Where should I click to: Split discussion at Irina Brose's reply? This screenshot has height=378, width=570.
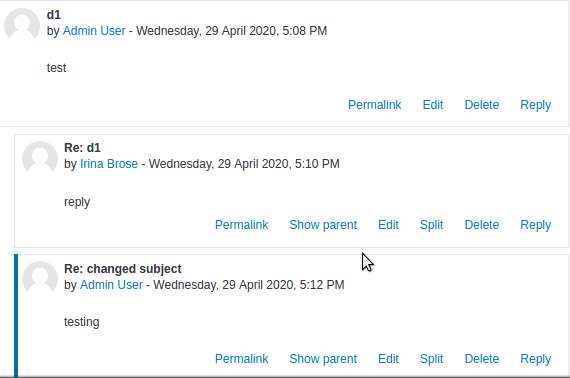pos(431,225)
